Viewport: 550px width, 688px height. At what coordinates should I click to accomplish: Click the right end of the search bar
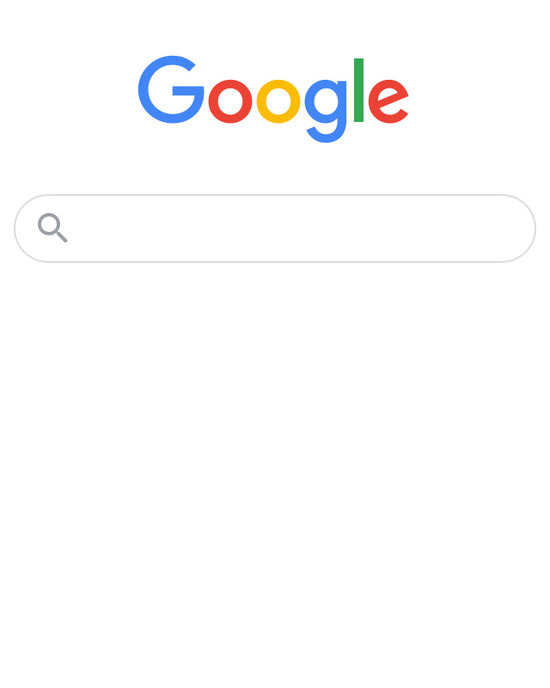(518, 228)
